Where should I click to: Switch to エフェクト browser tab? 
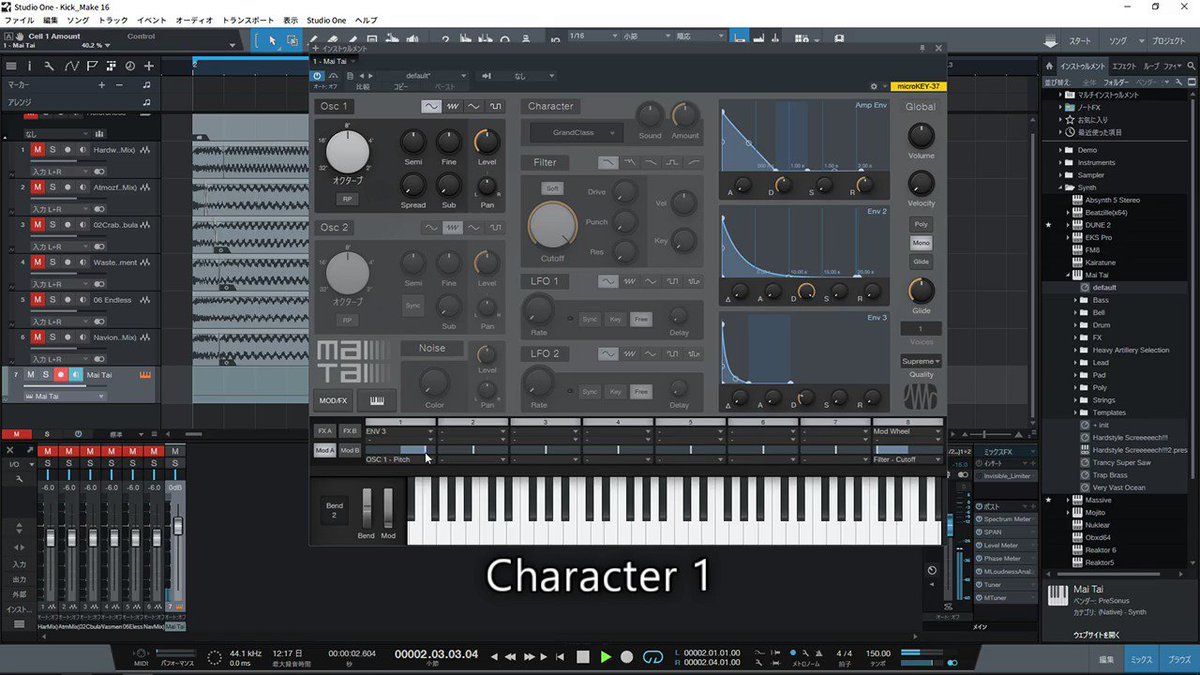[x=1124, y=64]
